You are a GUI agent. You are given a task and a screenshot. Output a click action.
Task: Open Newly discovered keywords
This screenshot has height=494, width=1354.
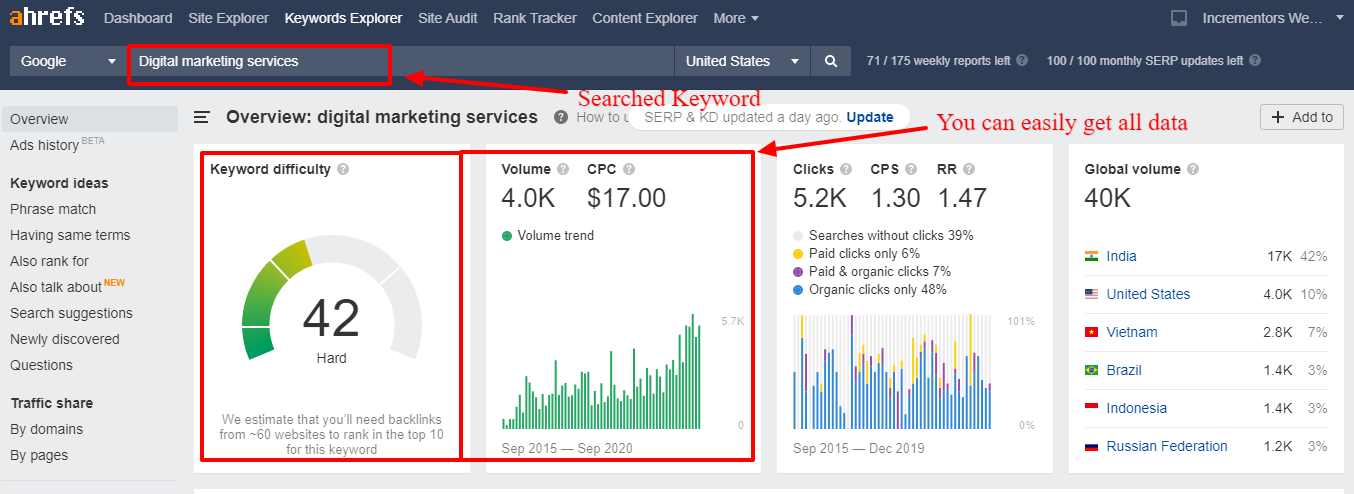(65, 339)
